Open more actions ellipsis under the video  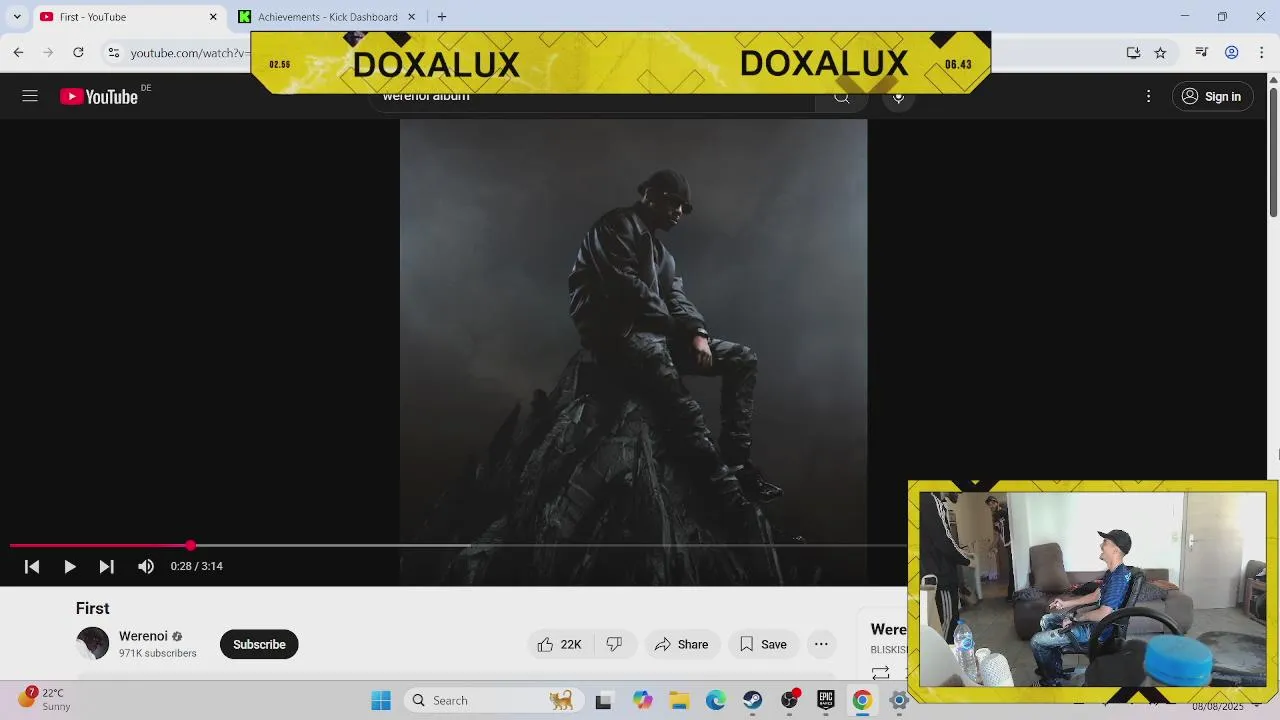(x=821, y=645)
